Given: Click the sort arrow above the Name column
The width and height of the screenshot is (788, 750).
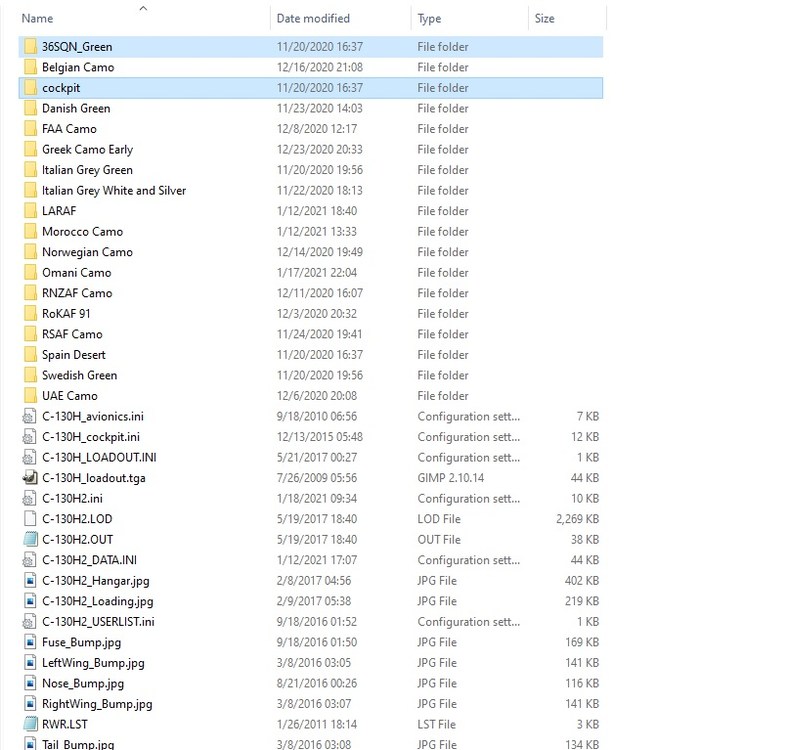Looking at the screenshot, I should click(143, 8).
